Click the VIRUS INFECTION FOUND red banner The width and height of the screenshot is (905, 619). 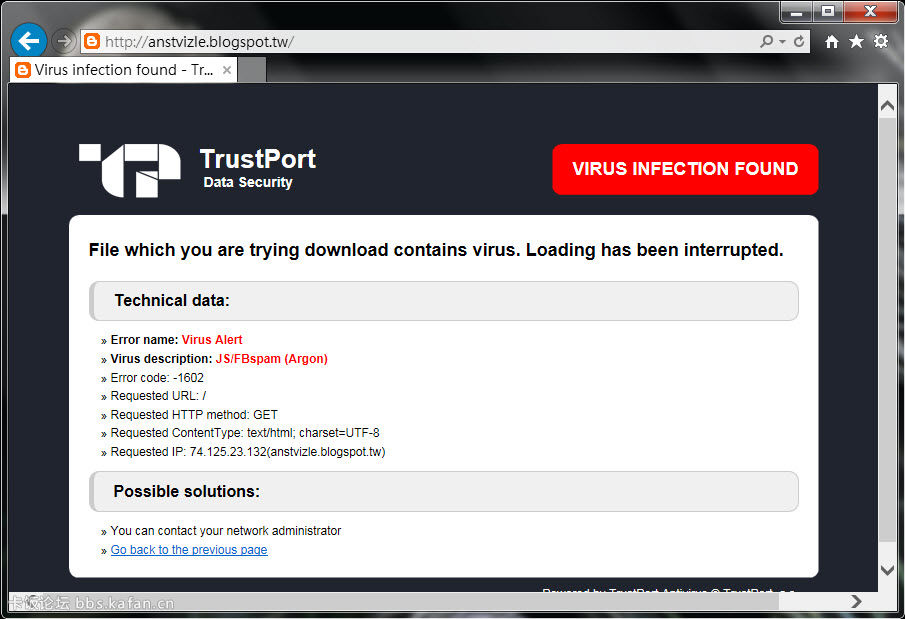point(685,169)
